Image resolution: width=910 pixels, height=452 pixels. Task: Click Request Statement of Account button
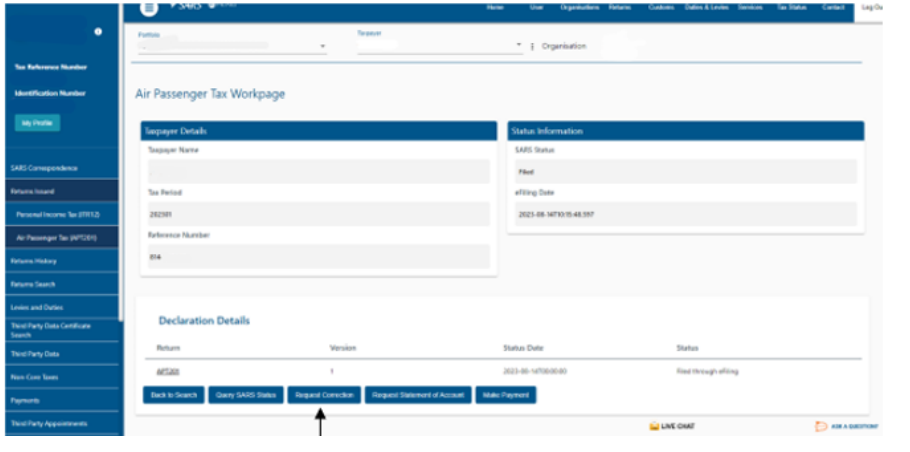click(x=418, y=395)
